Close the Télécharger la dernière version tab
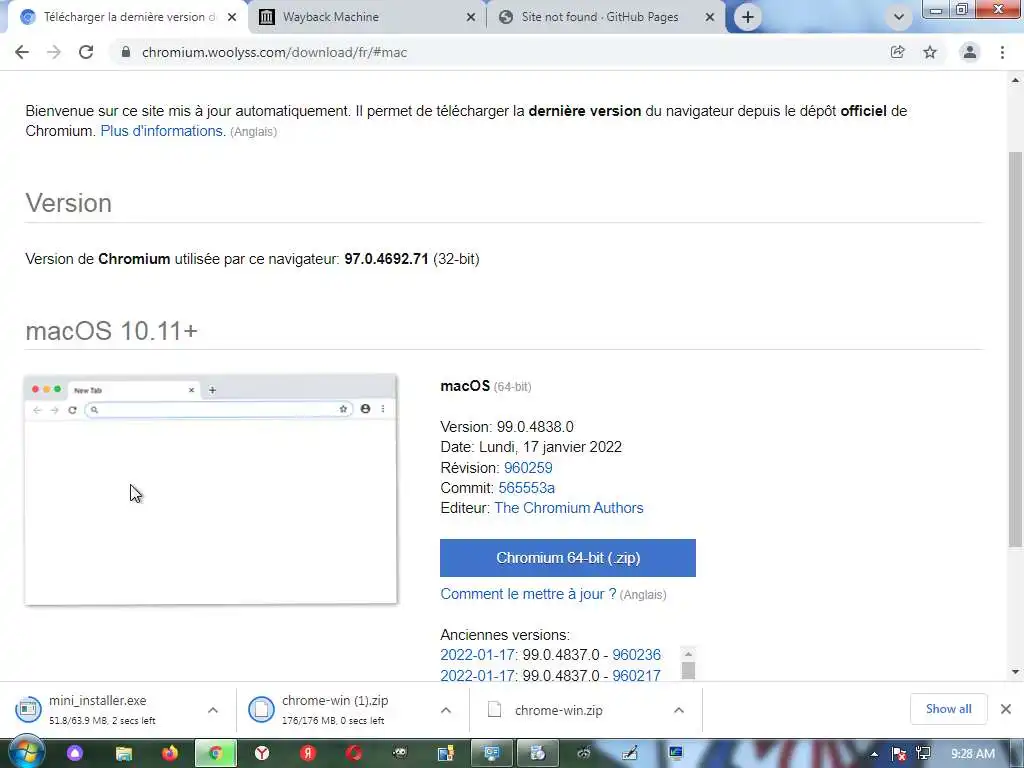The height and width of the screenshot is (768, 1024). [x=232, y=17]
